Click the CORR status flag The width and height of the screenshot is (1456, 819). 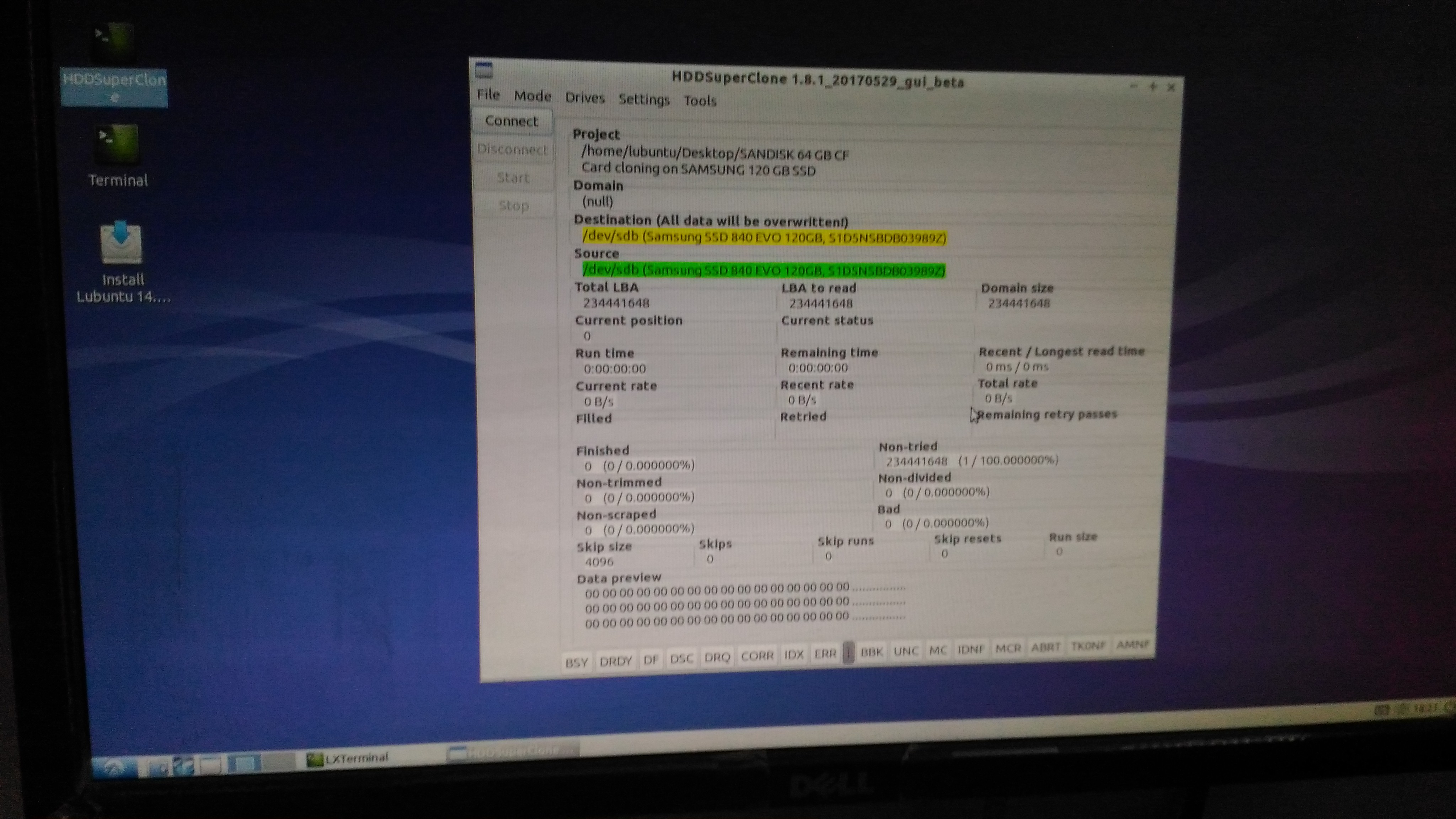click(757, 655)
